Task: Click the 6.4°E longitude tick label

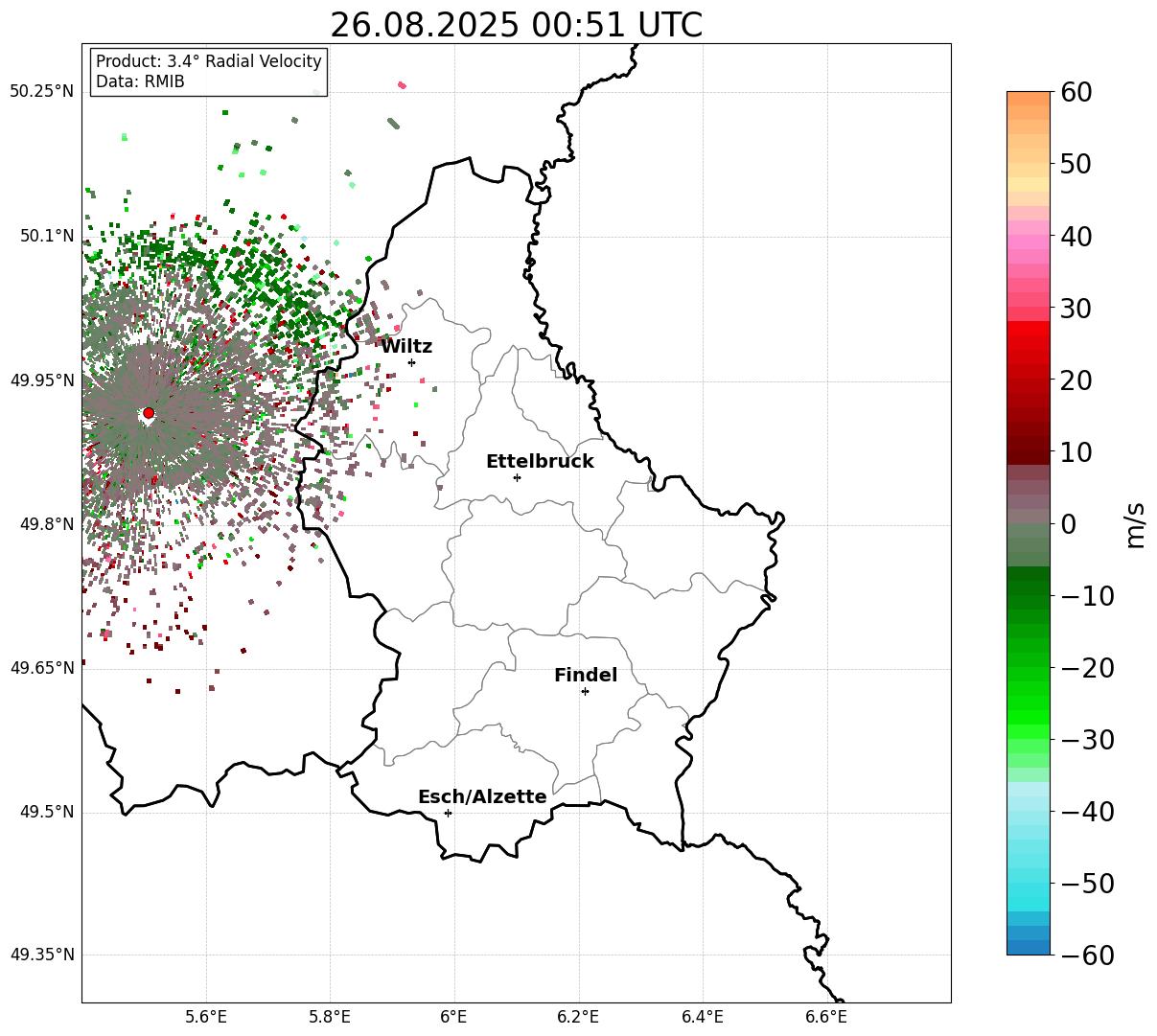Action: [703, 1018]
